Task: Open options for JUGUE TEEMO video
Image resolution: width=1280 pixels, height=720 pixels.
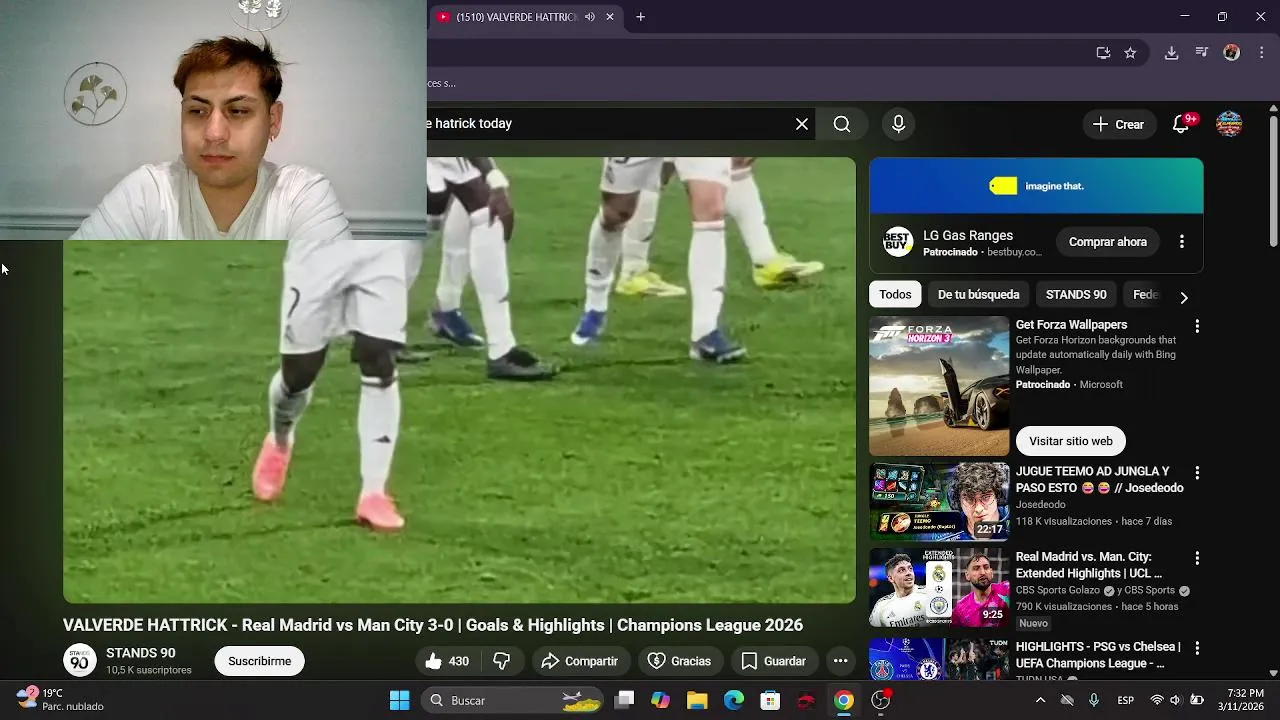Action: pyautogui.click(x=1197, y=472)
